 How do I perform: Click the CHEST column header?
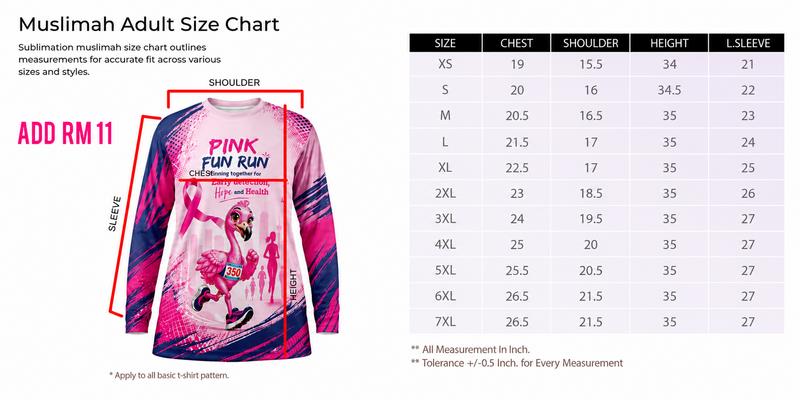(516, 43)
